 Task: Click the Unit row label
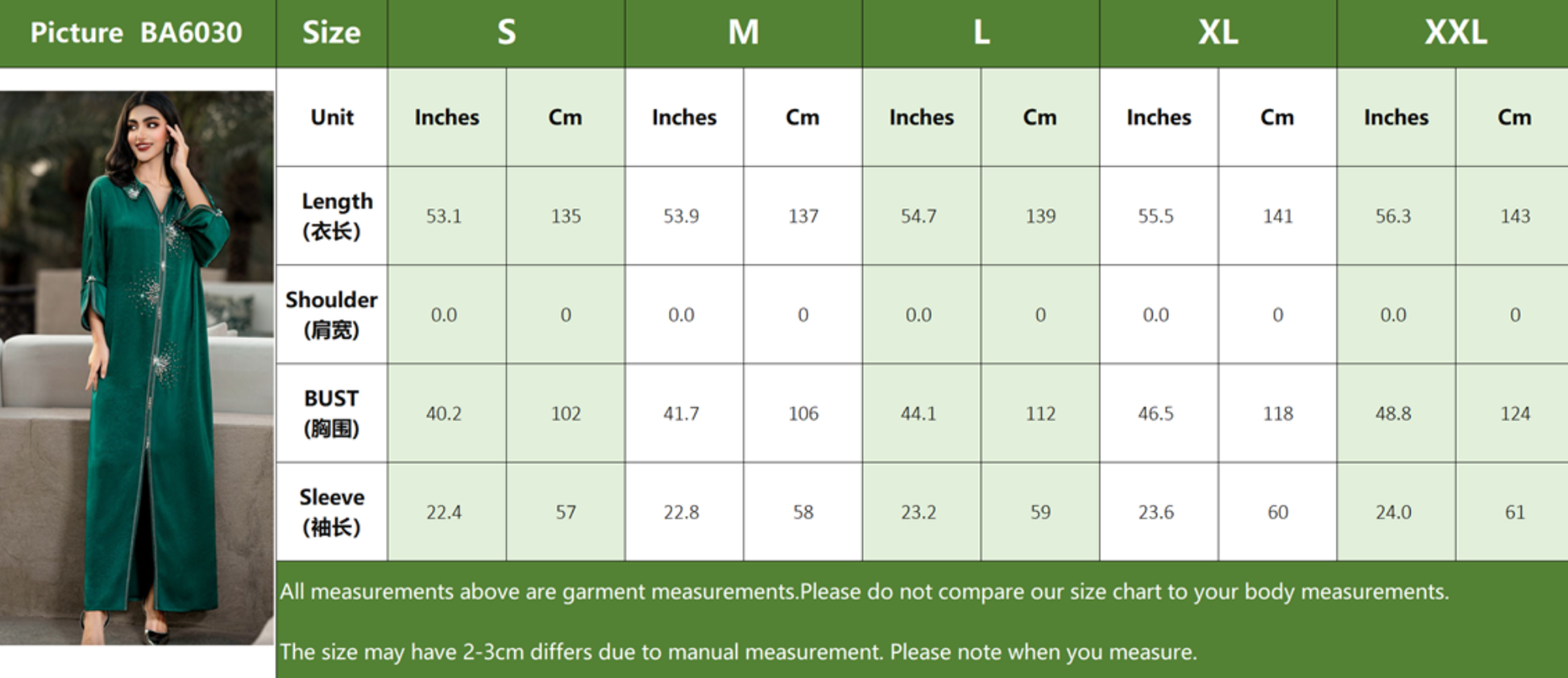tap(332, 117)
